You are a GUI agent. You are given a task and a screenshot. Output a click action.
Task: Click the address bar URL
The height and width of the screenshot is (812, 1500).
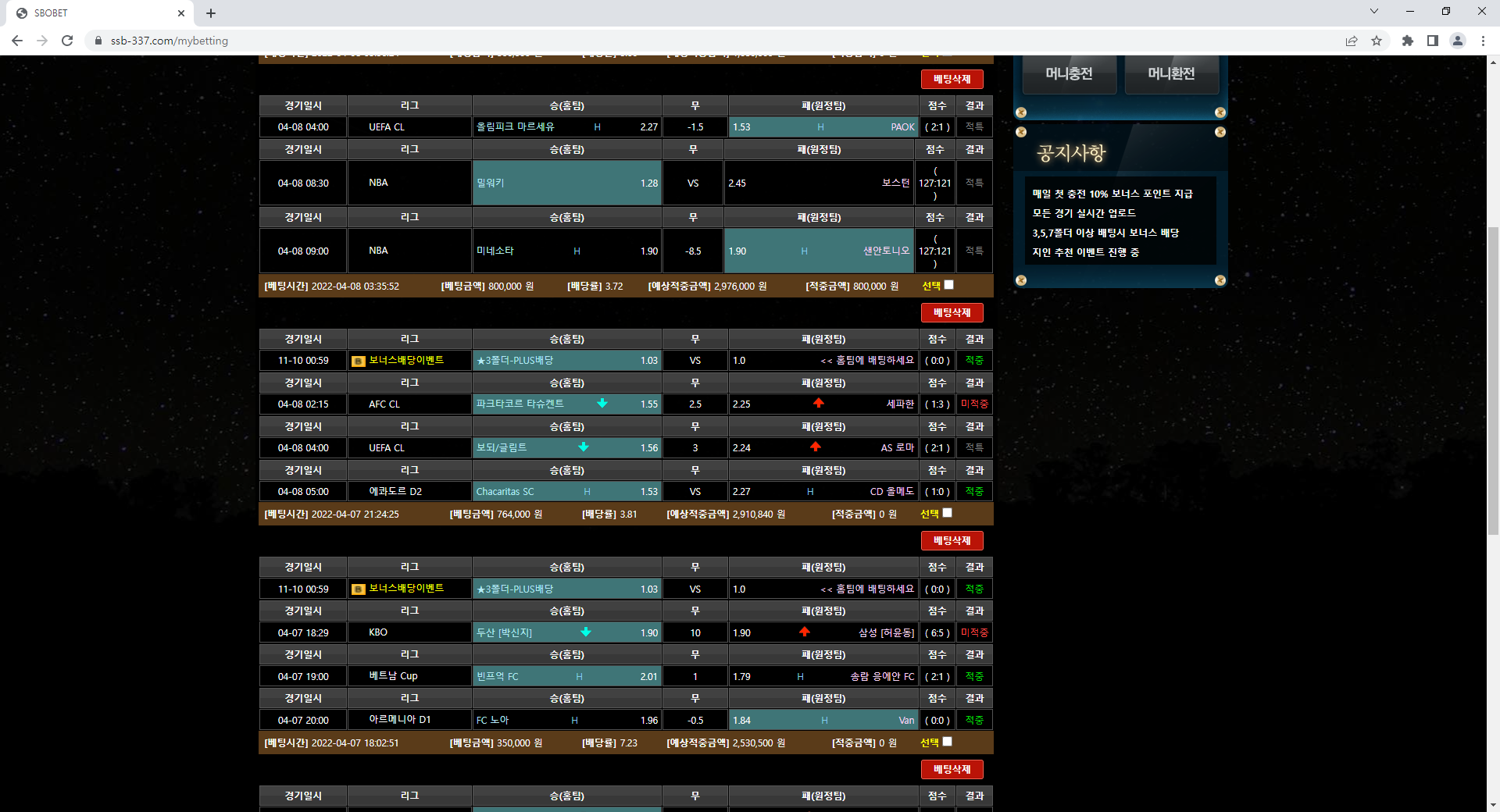click(x=170, y=41)
